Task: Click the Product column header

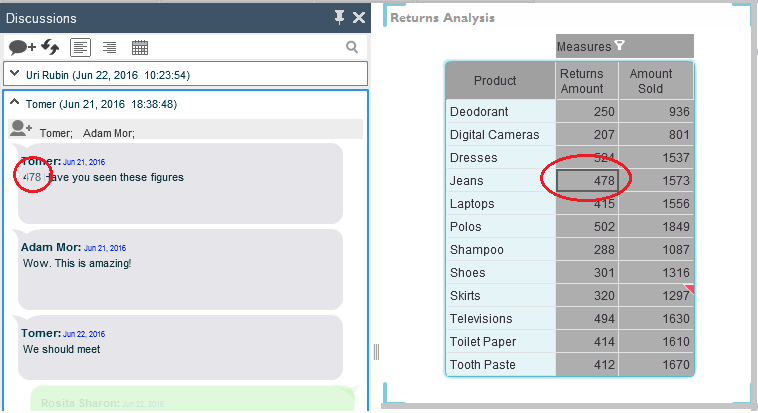Action: (495, 81)
